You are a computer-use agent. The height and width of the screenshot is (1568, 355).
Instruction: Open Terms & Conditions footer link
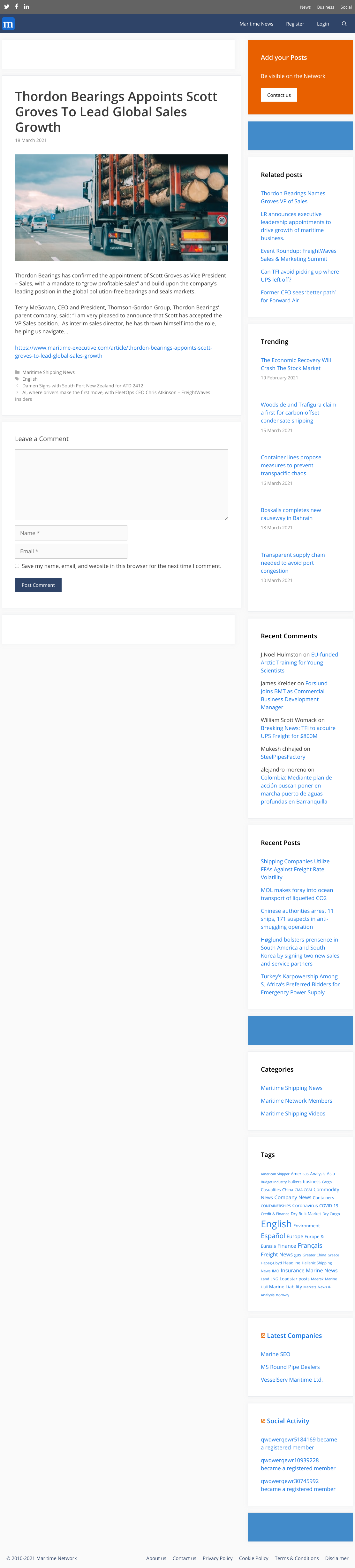click(x=297, y=1558)
